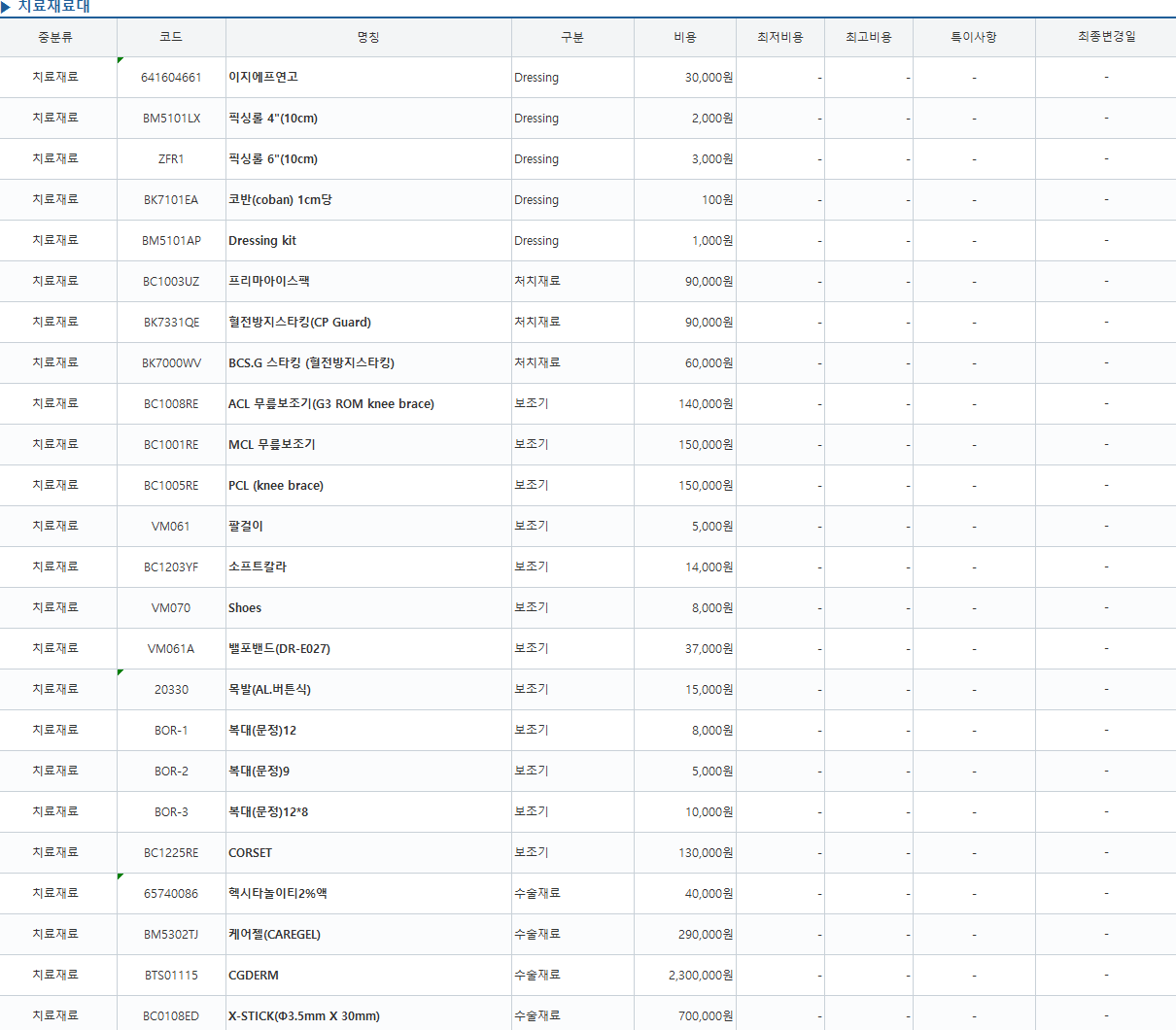Click the item name CGDERM
The height and width of the screenshot is (1030, 1176).
pos(254,975)
